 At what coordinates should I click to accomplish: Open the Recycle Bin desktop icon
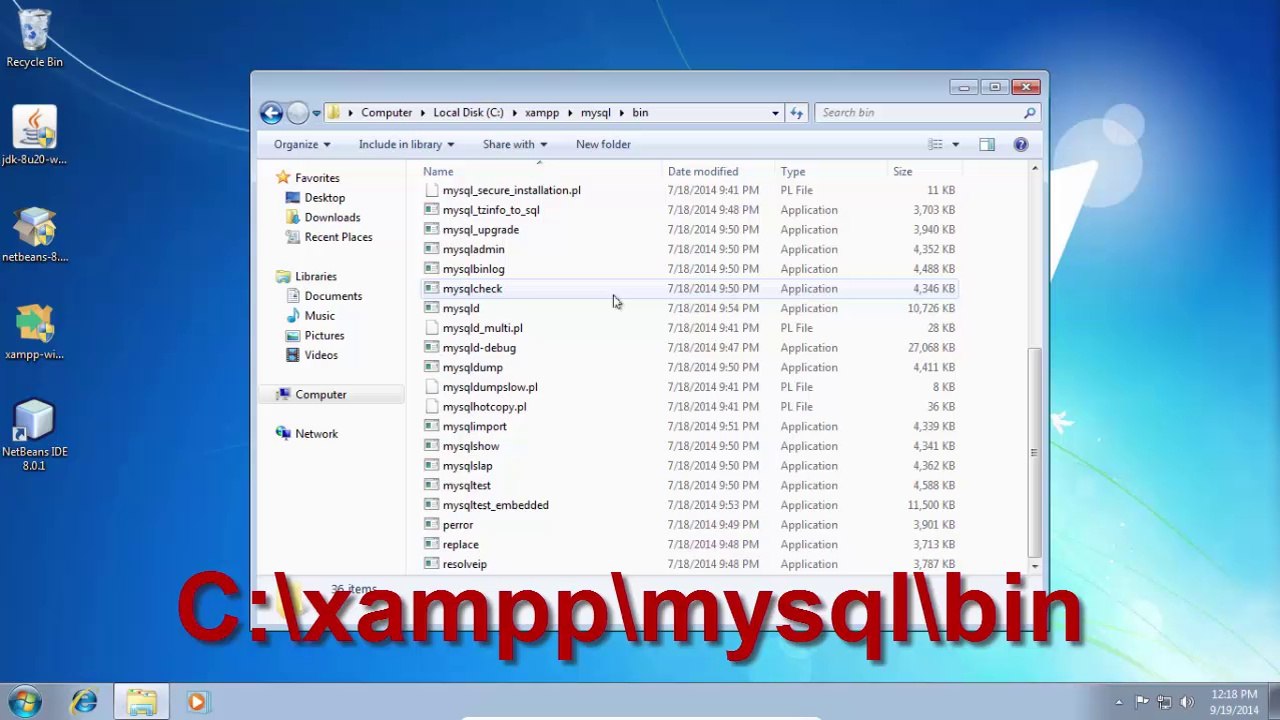34,39
